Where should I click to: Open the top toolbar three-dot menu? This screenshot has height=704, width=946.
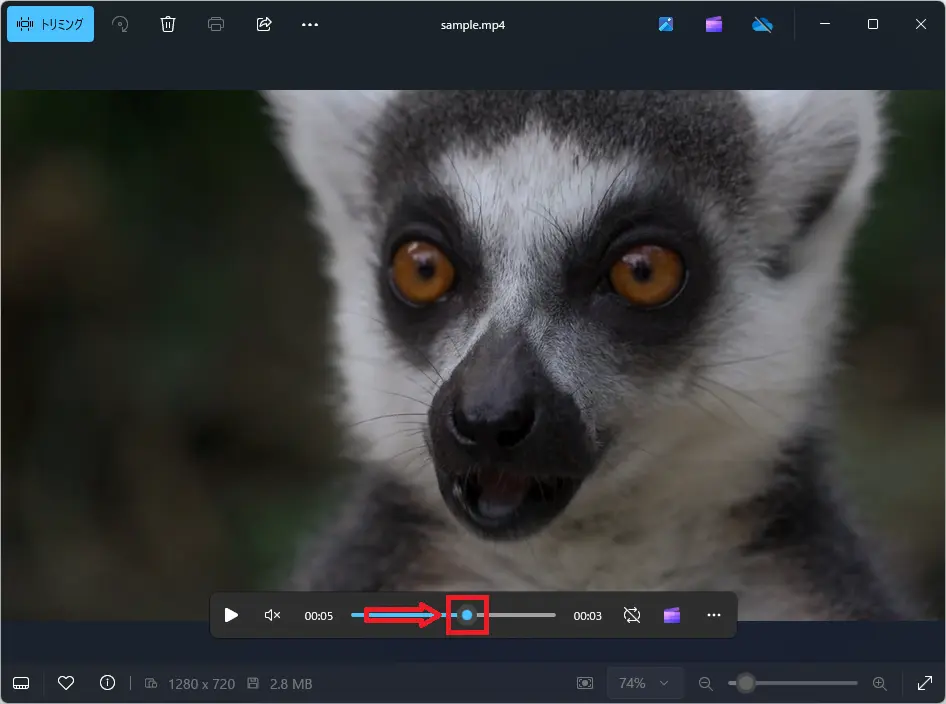coord(310,25)
